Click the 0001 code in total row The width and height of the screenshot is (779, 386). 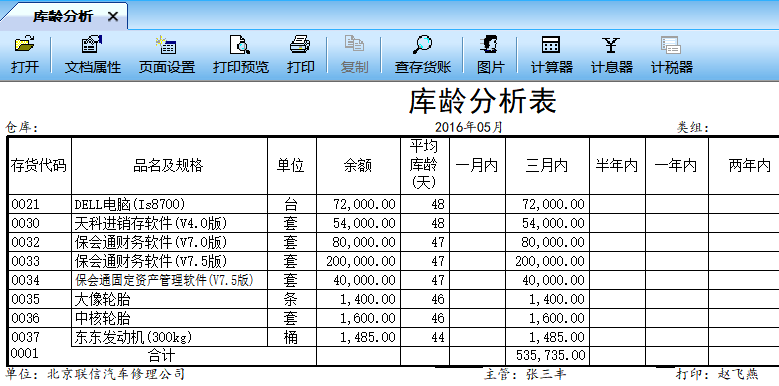tap(25, 353)
